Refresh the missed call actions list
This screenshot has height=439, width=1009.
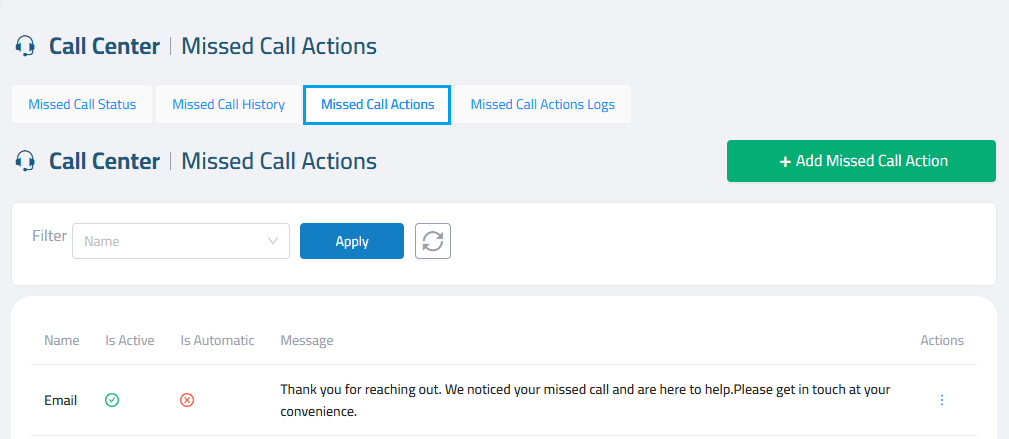(433, 241)
